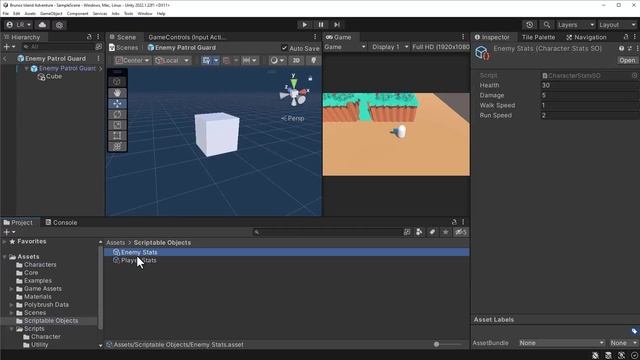Click search by label icon in Project

click(432, 232)
